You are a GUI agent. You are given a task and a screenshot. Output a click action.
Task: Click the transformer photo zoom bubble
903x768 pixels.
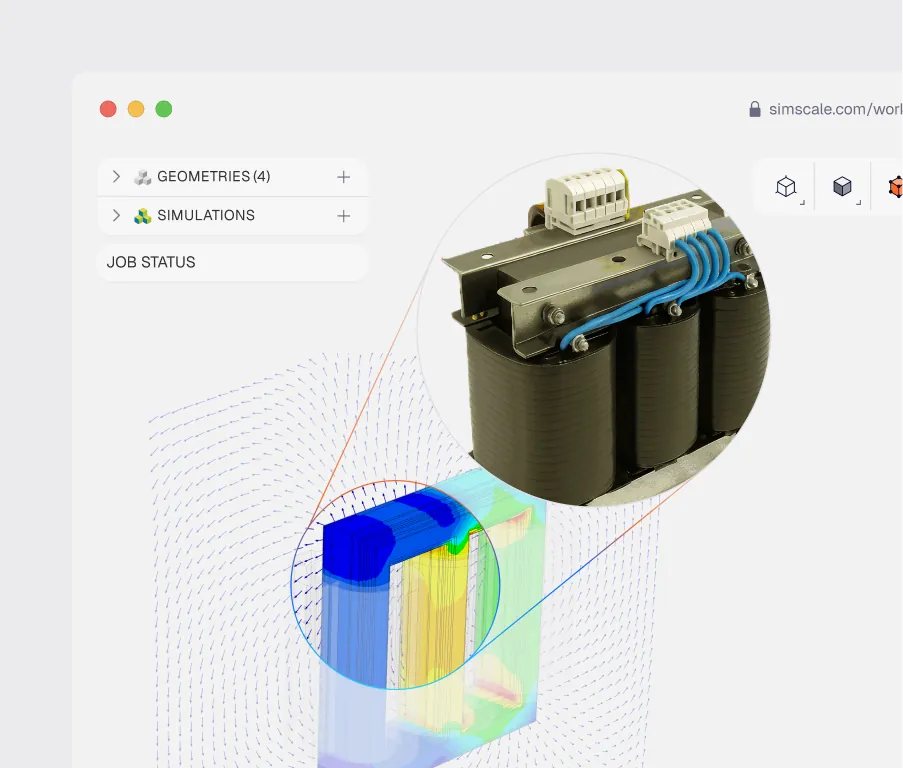593,331
